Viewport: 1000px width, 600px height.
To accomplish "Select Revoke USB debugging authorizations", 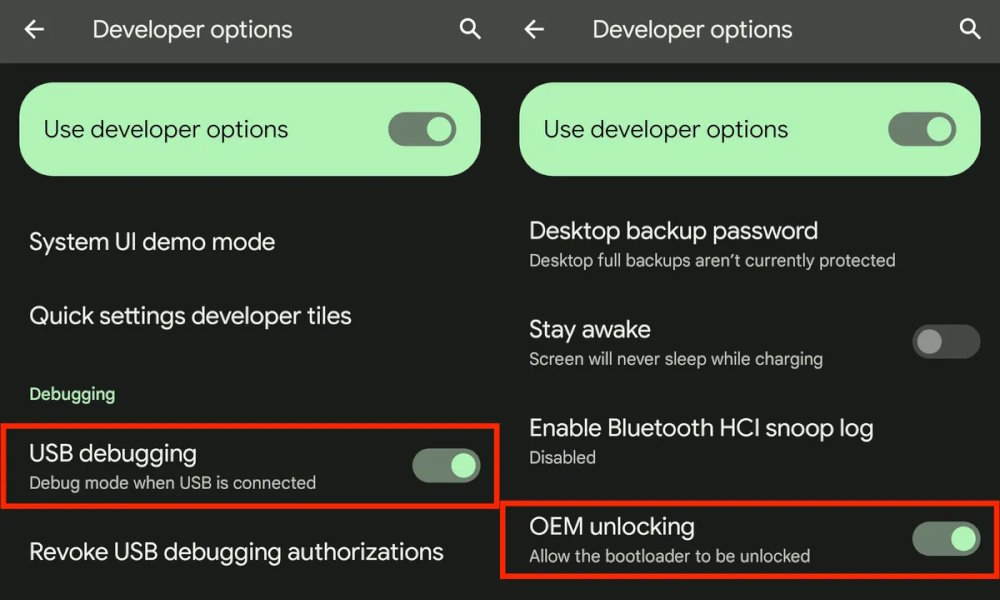I will coord(250,552).
